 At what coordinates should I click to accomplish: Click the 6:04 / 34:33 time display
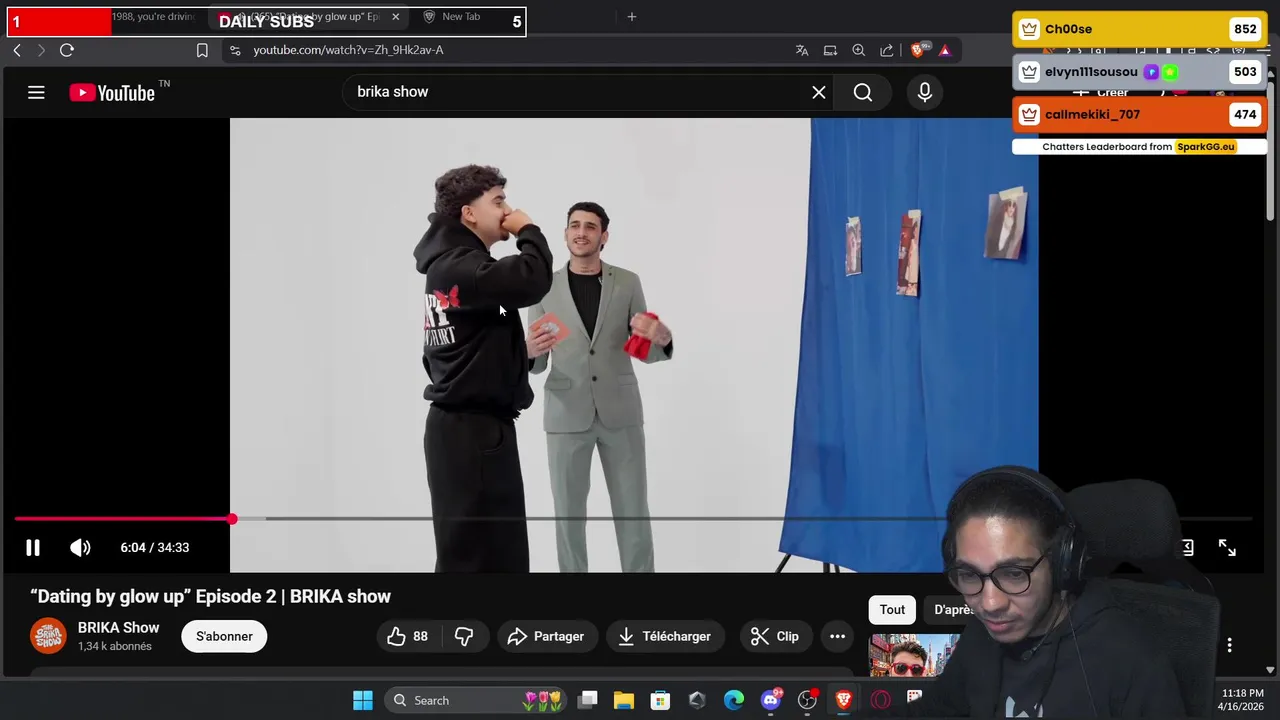pos(154,548)
